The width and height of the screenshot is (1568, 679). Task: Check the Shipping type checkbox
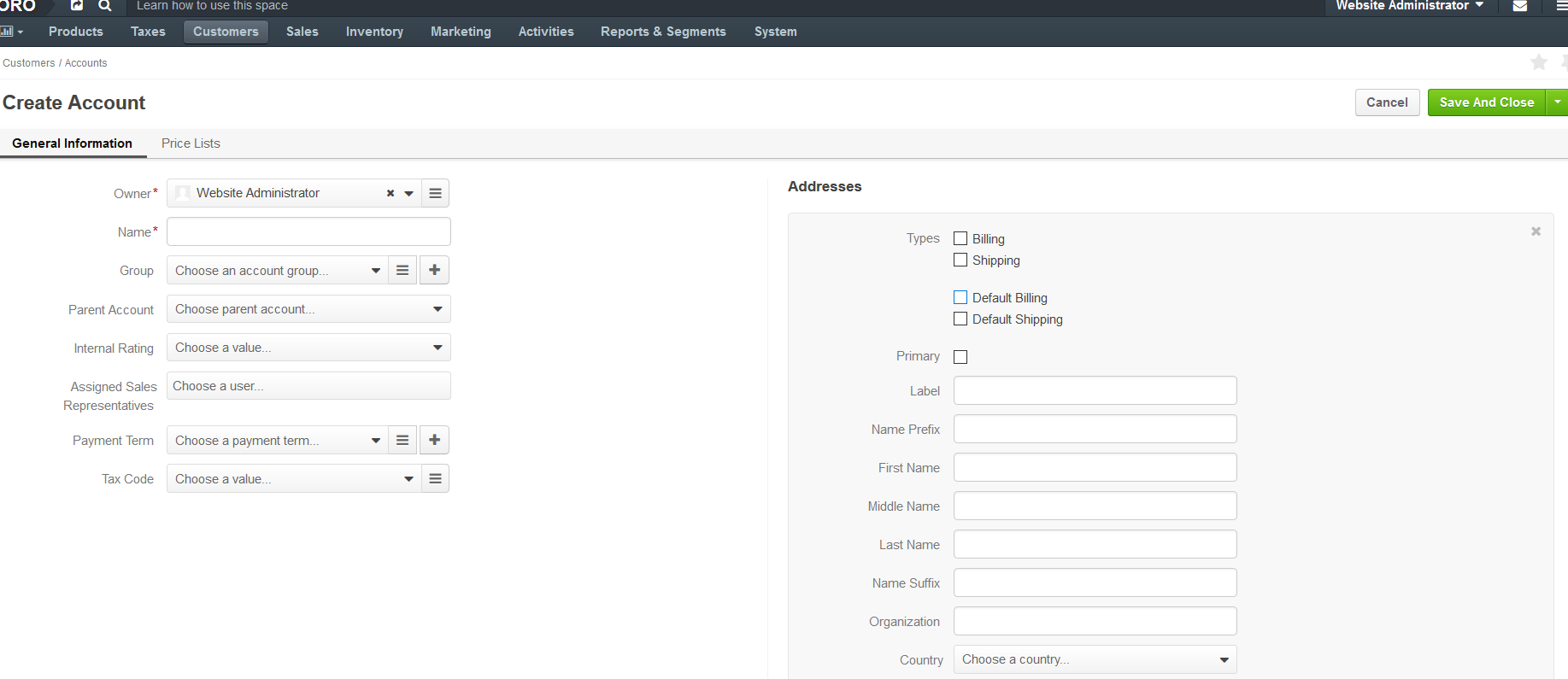click(960, 260)
